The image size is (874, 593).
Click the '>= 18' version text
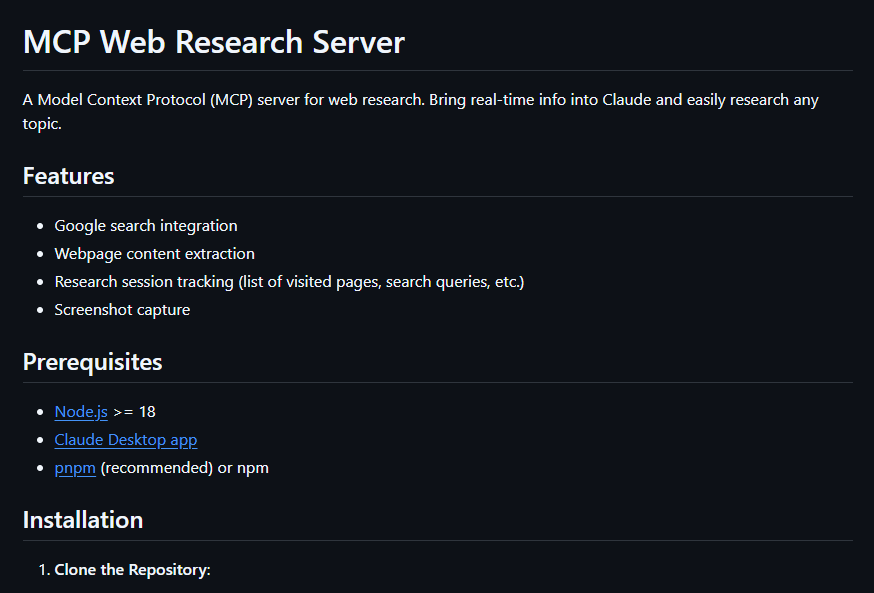click(x=134, y=412)
